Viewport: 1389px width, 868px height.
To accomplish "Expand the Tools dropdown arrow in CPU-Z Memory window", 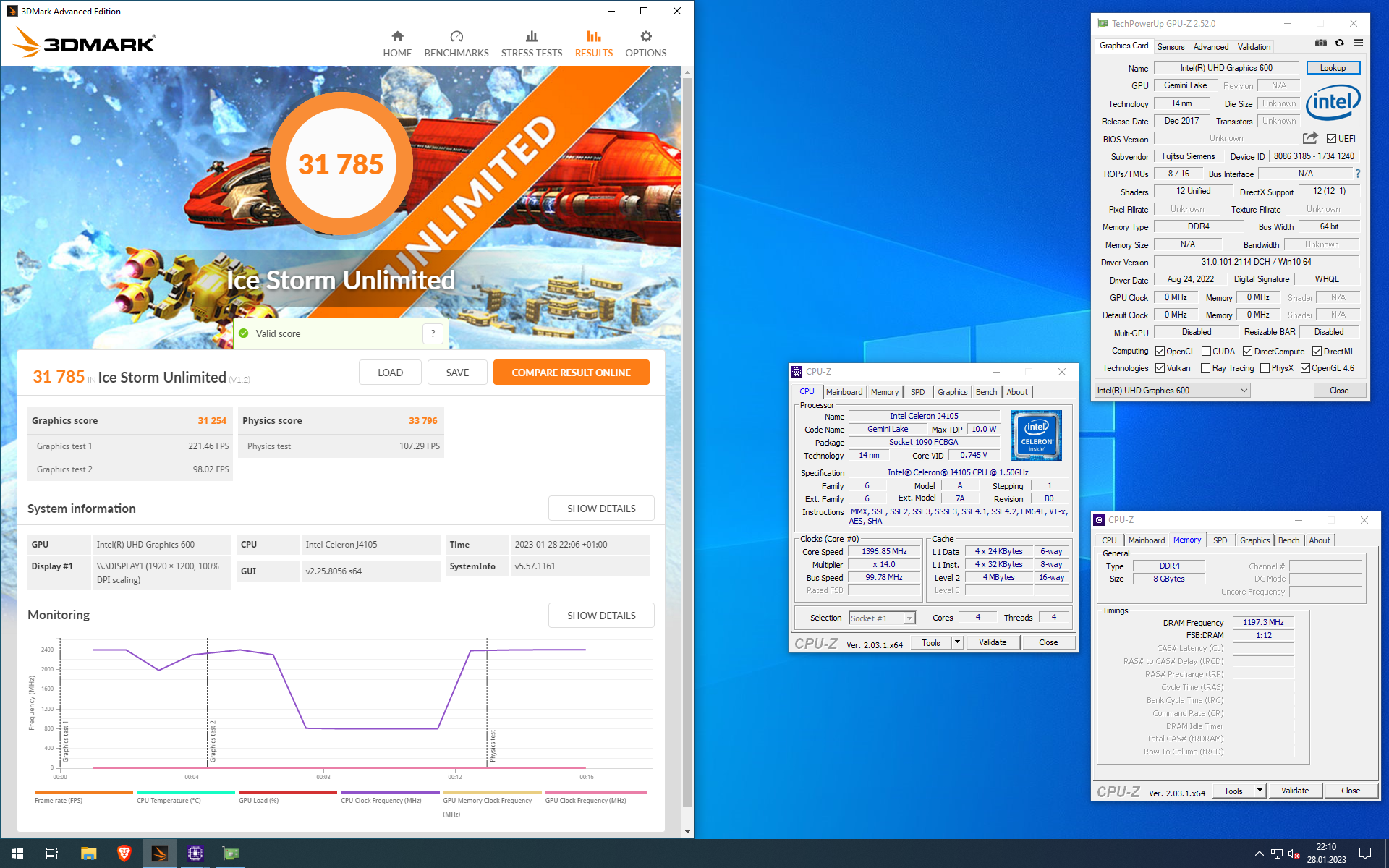I will click(1260, 791).
